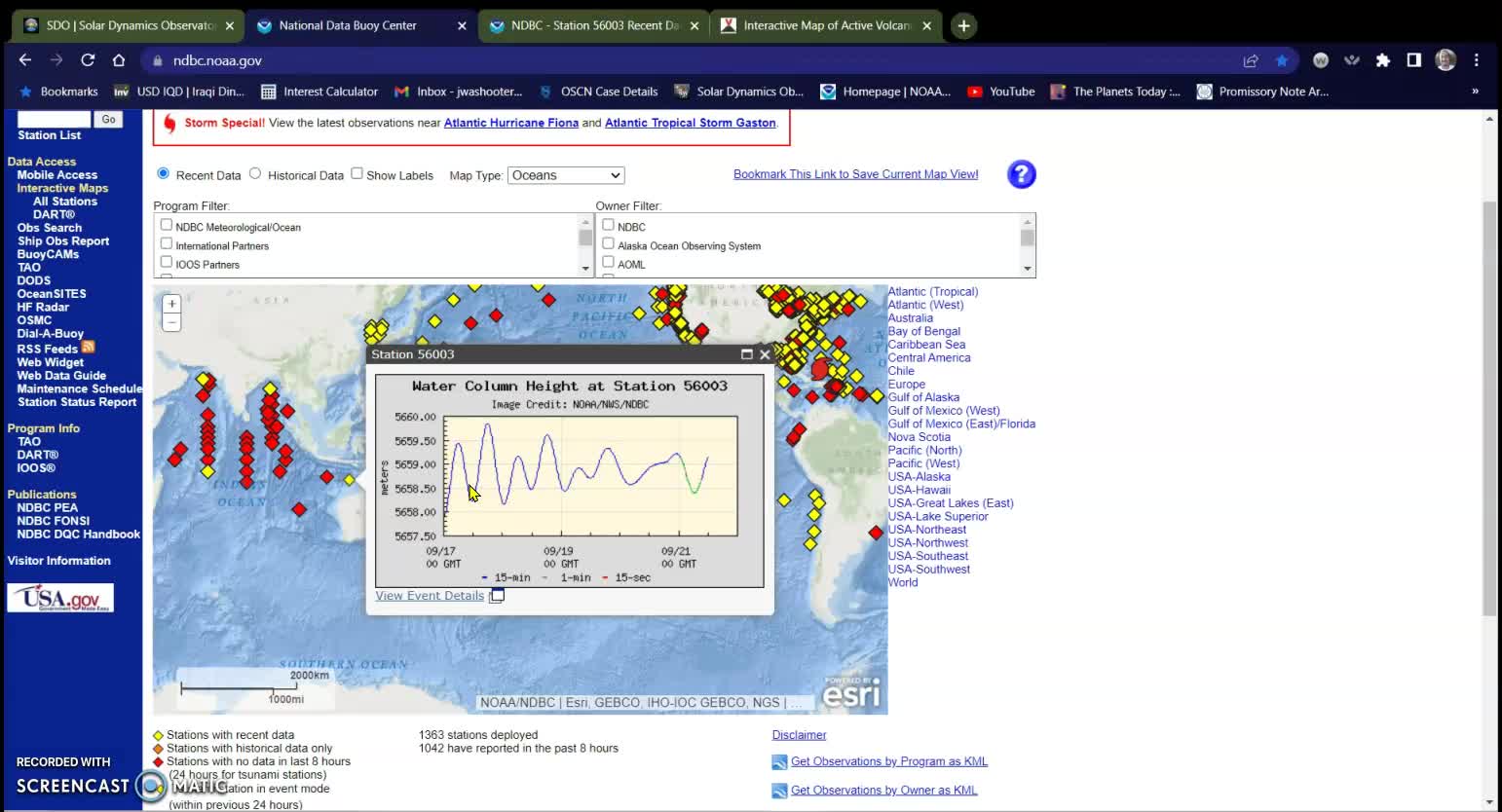Open Station List in sidebar
The width and height of the screenshot is (1502, 812).
(49, 135)
